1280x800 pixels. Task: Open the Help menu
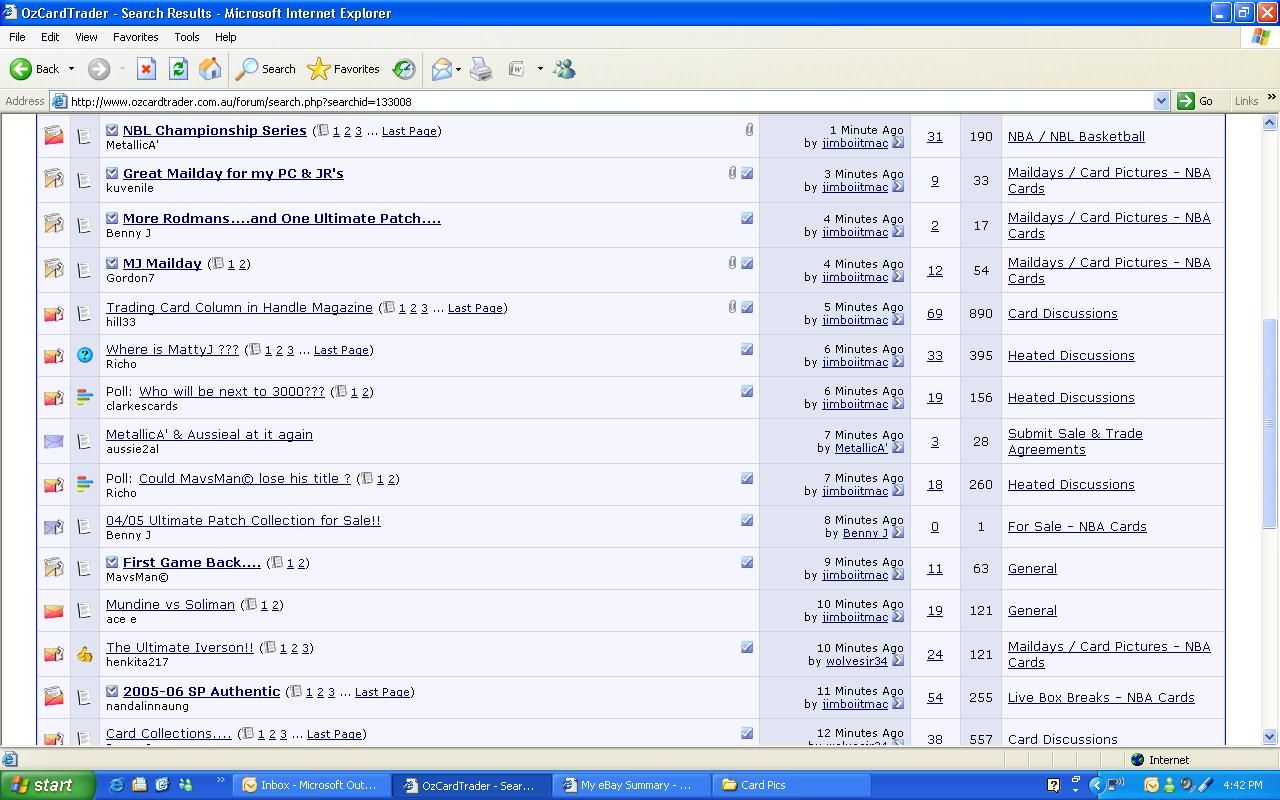pyautogui.click(x=225, y=37)
